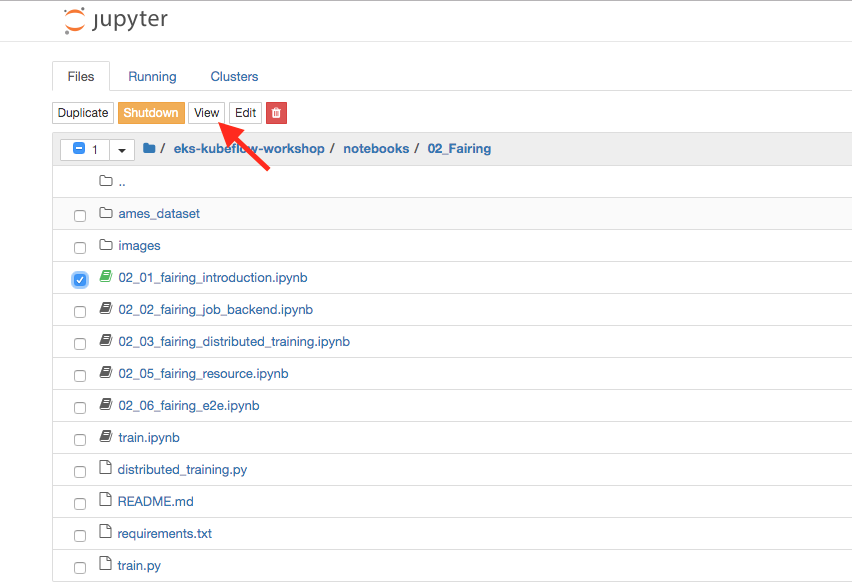
Task: Toggle the select-all checkbox showing 1
Action: click(79, 150)
